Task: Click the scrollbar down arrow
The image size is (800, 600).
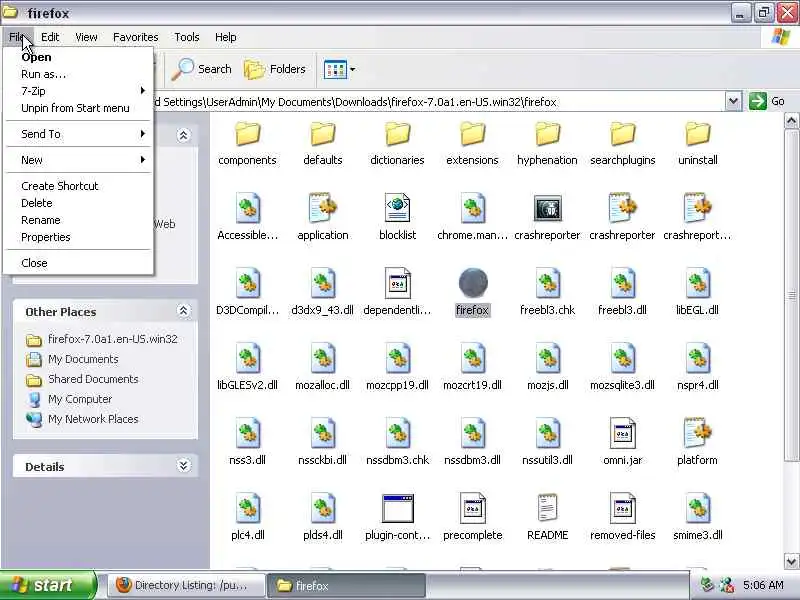Action: coord(791,561)
